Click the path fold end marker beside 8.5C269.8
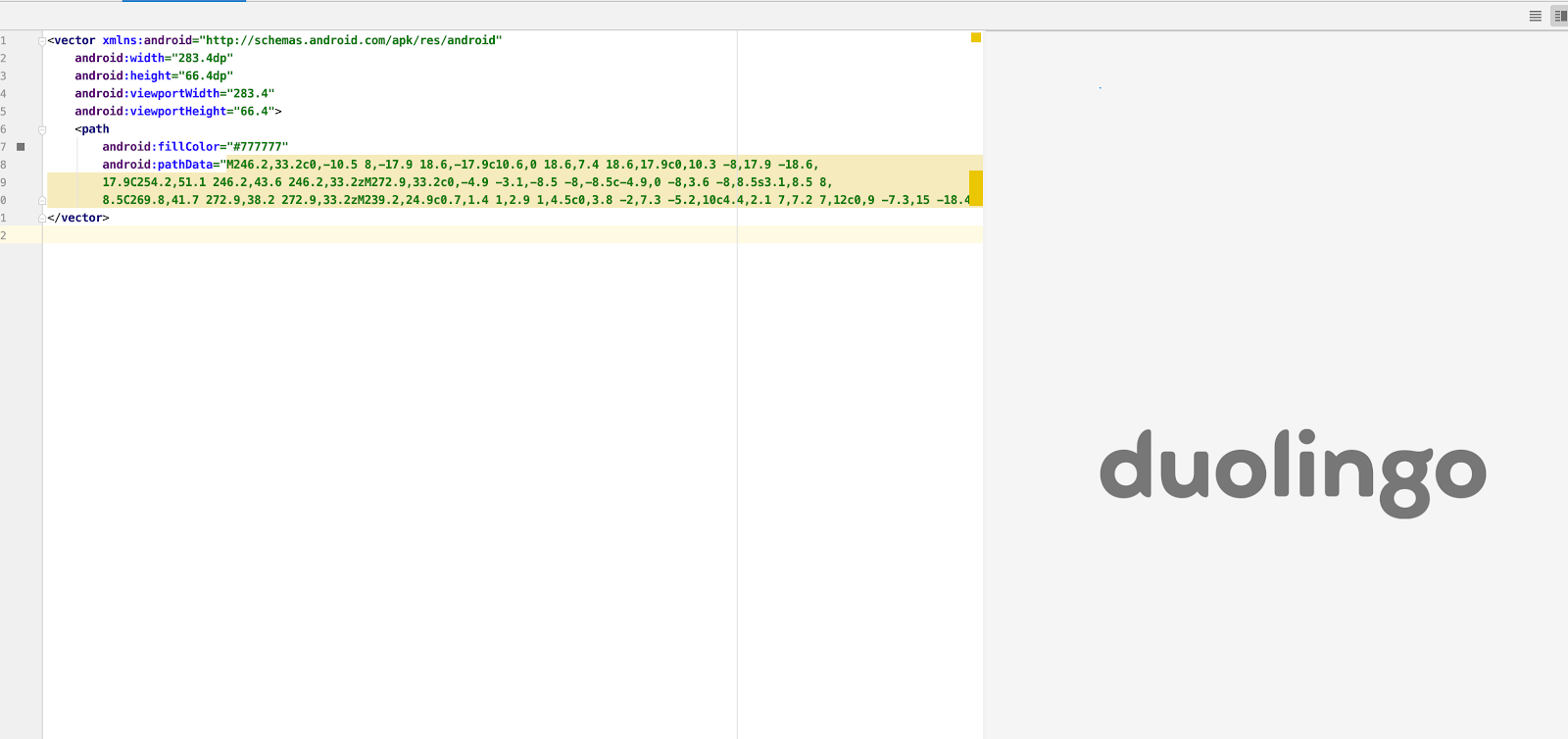The image size is (1568, 739). coord(42,201)
